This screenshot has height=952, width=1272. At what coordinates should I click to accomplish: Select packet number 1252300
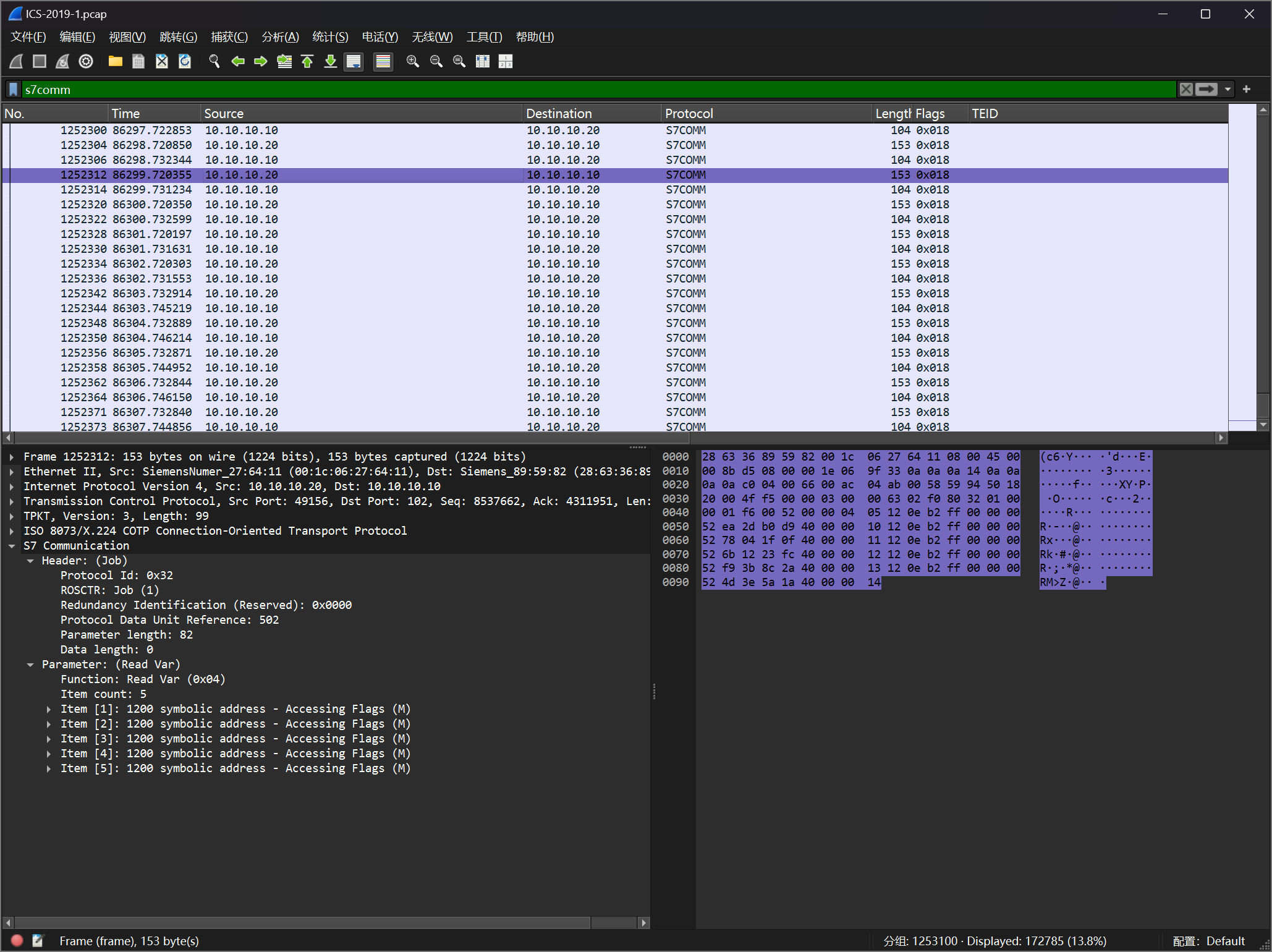[615, 130]
